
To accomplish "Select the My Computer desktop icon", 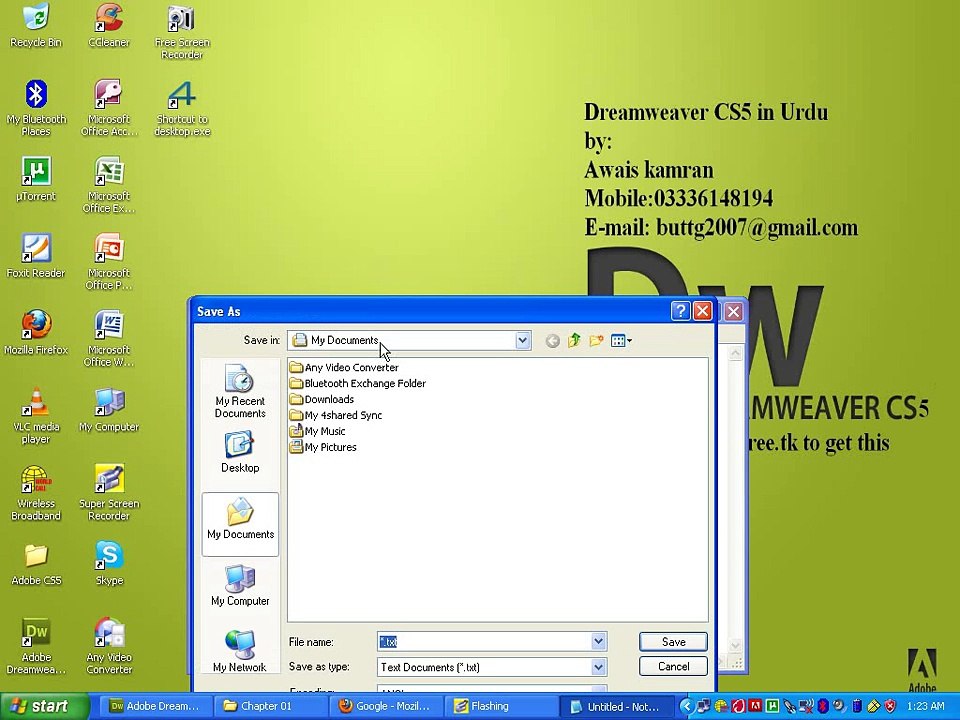I will (x=109, y=410).
